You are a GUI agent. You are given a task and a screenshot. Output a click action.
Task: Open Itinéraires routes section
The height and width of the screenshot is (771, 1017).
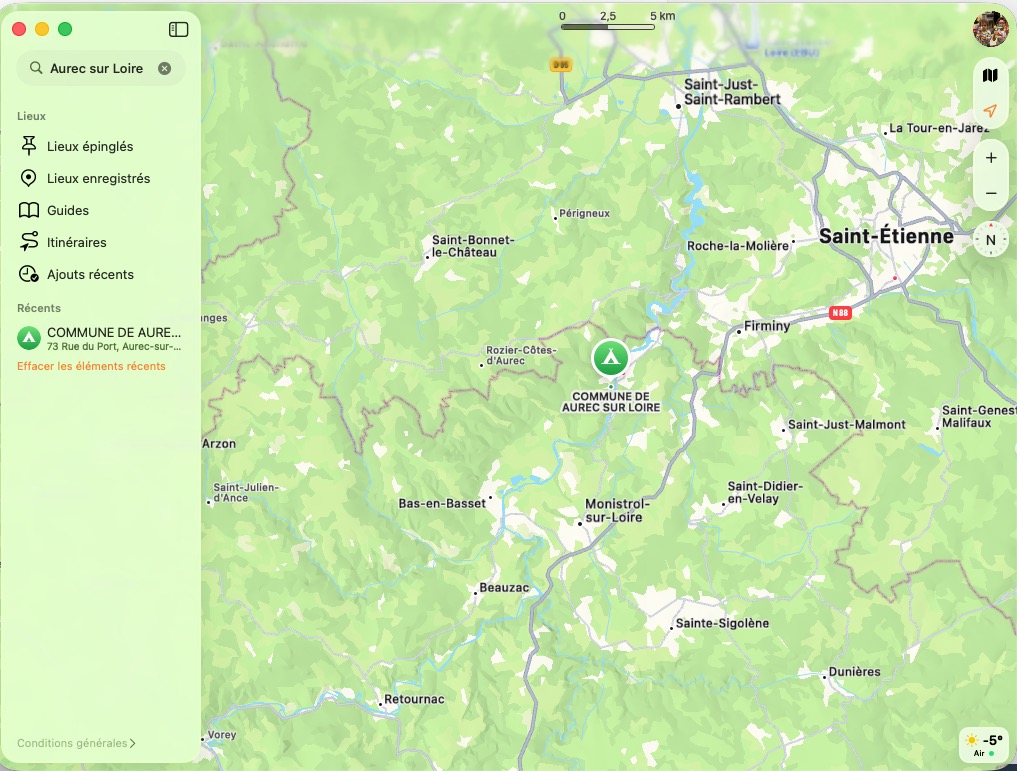[x=77, y=243]
